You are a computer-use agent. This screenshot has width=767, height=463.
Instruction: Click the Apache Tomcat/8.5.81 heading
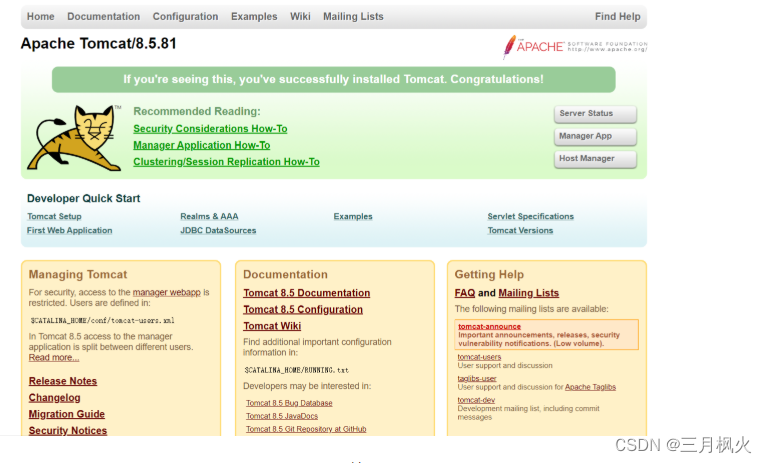pyautogui.click(x=98, y=44)
